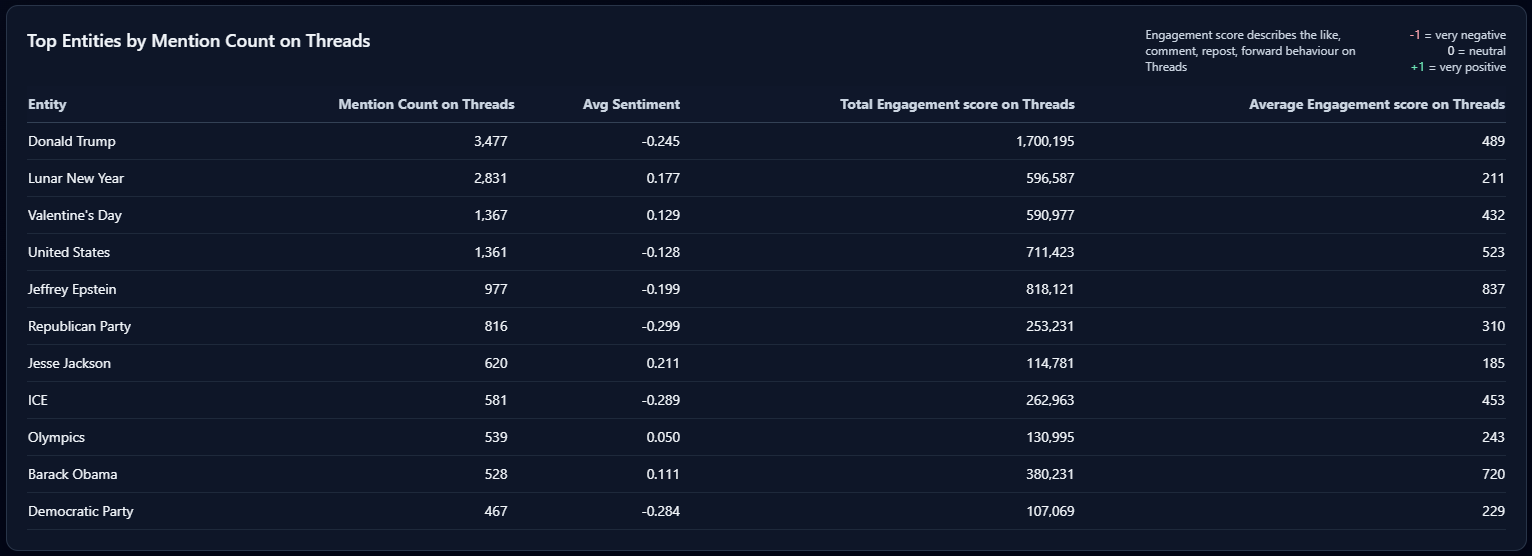Click mention count 3,477 for Donald Trump
The image size is (1532, 556).
(x=490, y=141)
